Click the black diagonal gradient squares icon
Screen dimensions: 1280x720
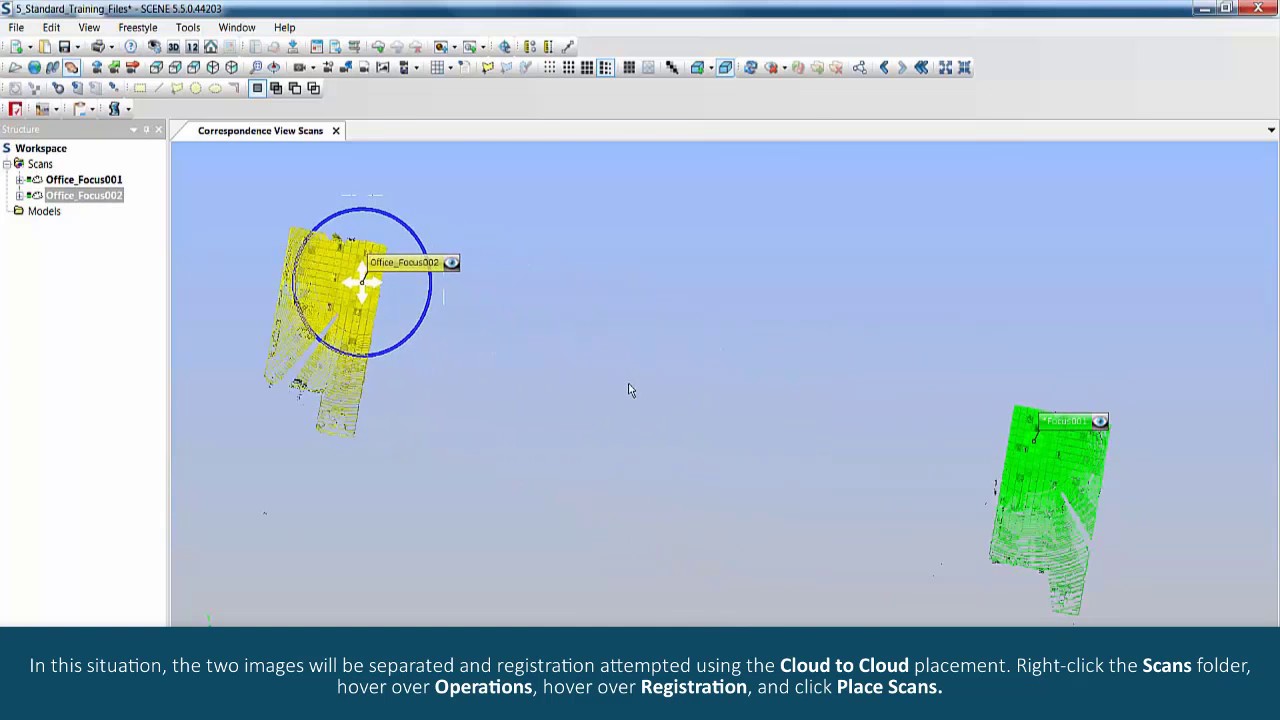coord(672,67)
